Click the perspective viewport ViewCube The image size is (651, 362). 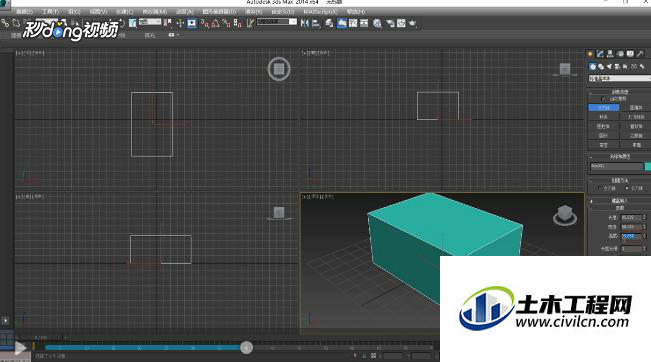coord(565,215)
